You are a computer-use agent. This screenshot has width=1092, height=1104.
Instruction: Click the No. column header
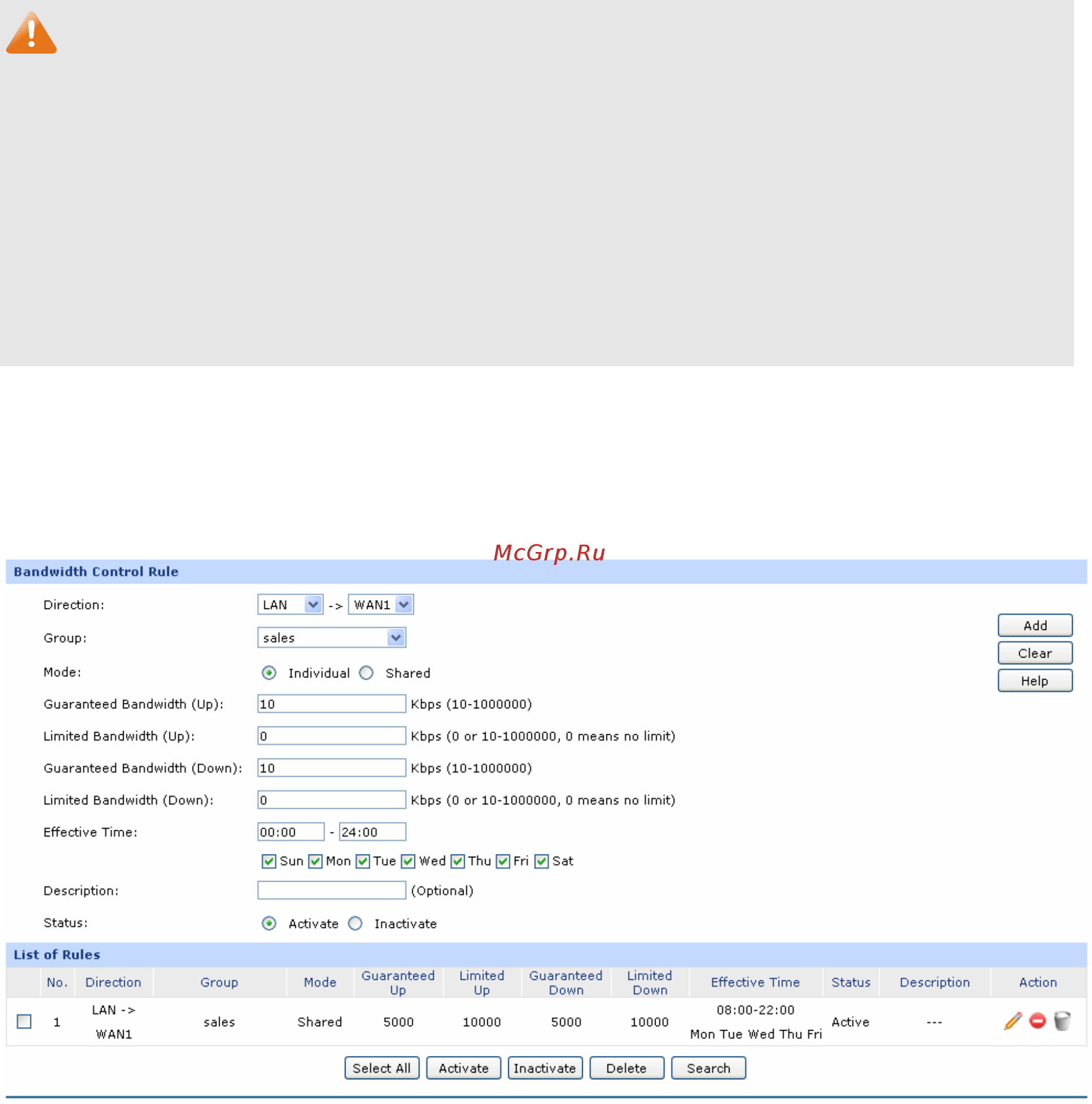click(x=57, y=983)
